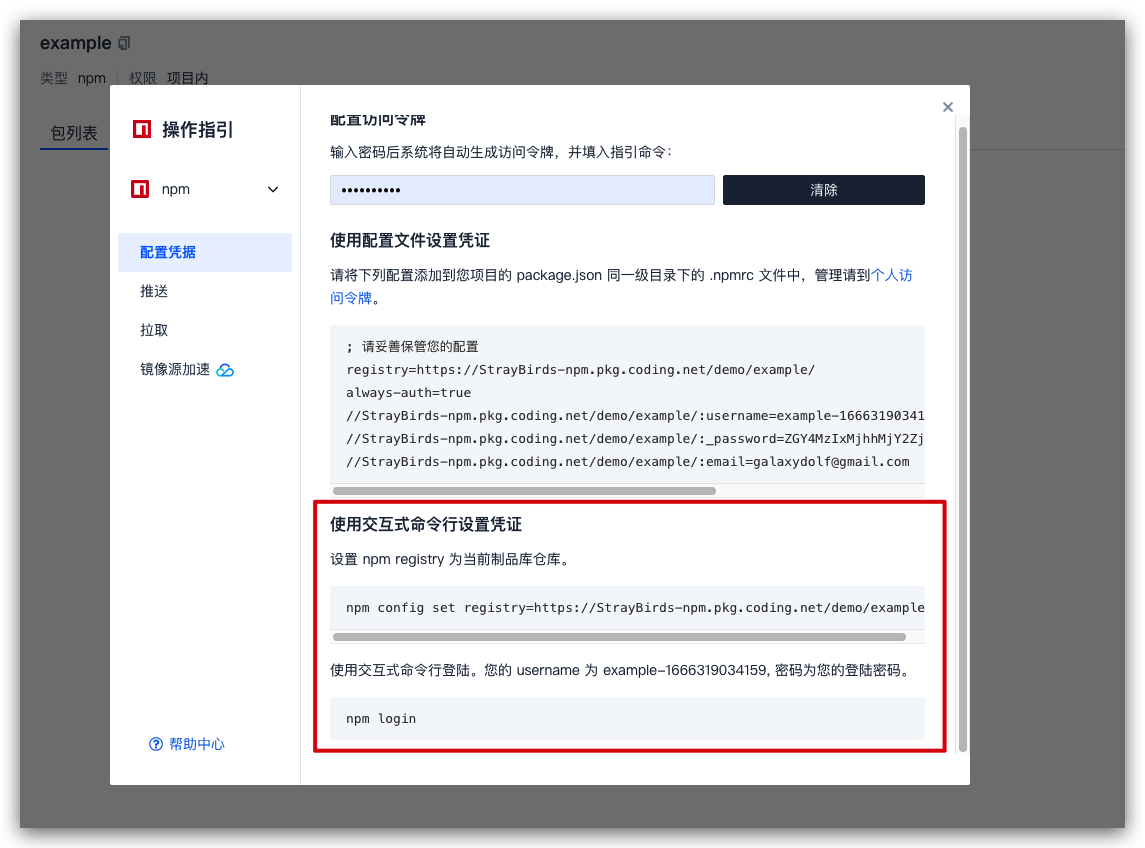
Task: Open the 拉取 section
Action: click(154, 330)
